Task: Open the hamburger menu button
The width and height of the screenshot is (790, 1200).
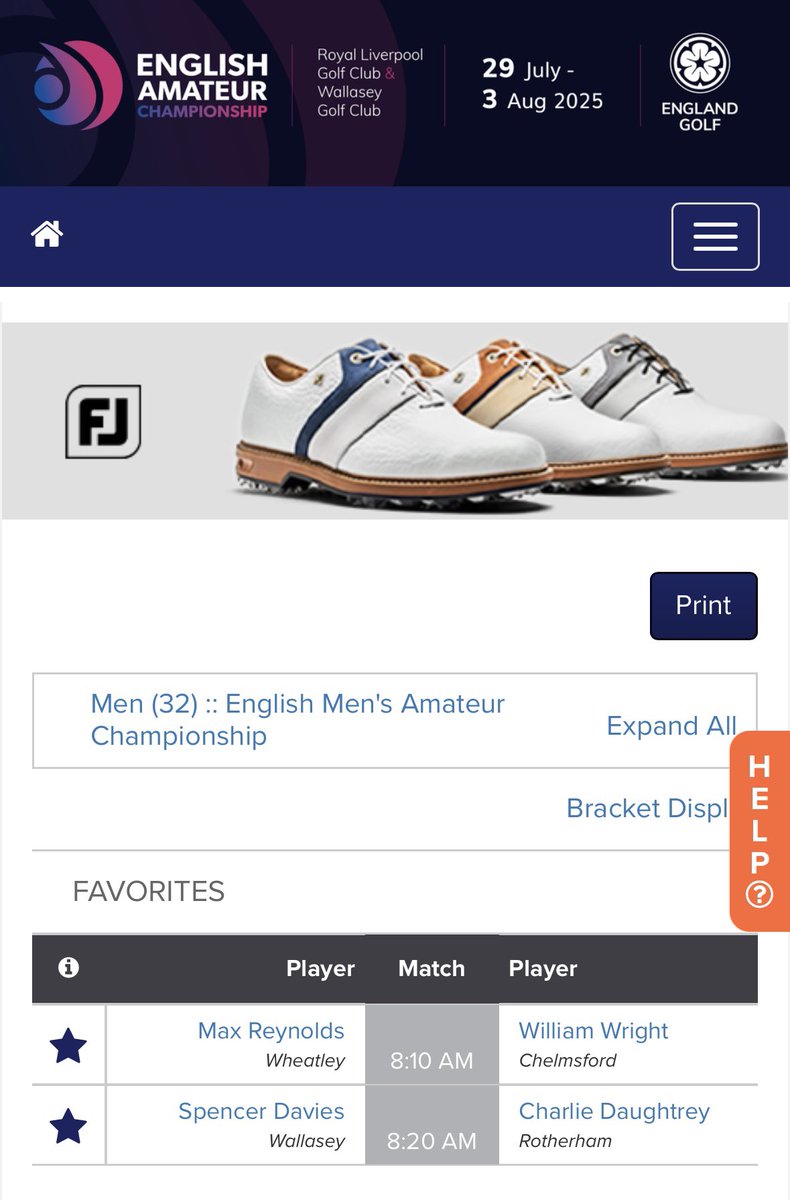Action: [715, 237]
